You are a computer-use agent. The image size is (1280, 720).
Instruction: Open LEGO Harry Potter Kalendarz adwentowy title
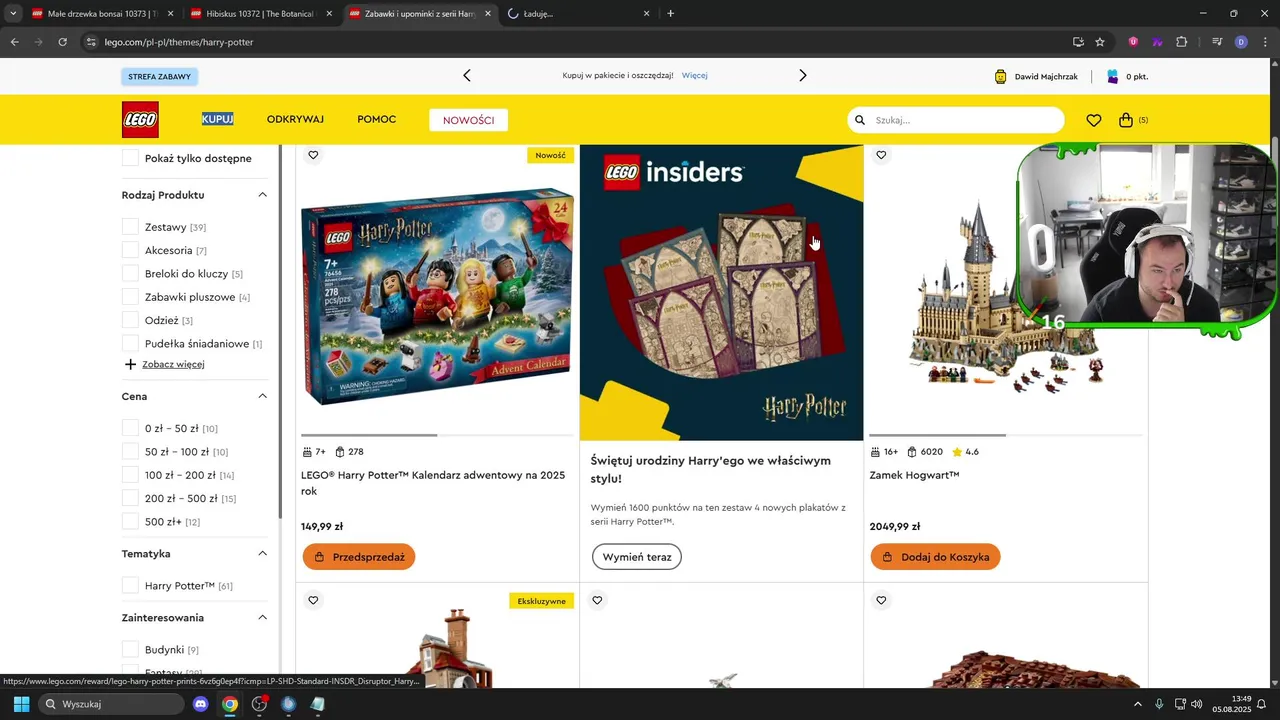(433, 483)
